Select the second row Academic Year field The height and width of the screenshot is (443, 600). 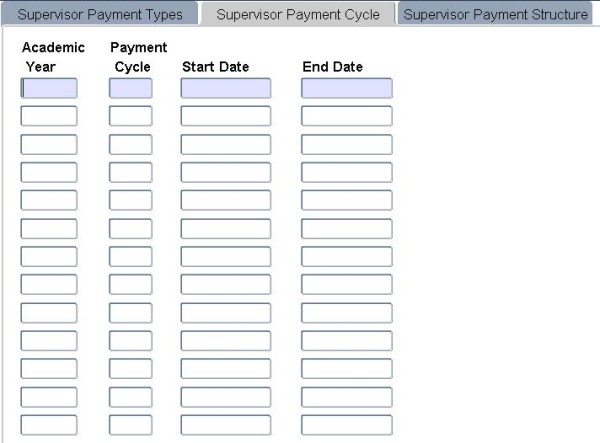tap(49, 116)
